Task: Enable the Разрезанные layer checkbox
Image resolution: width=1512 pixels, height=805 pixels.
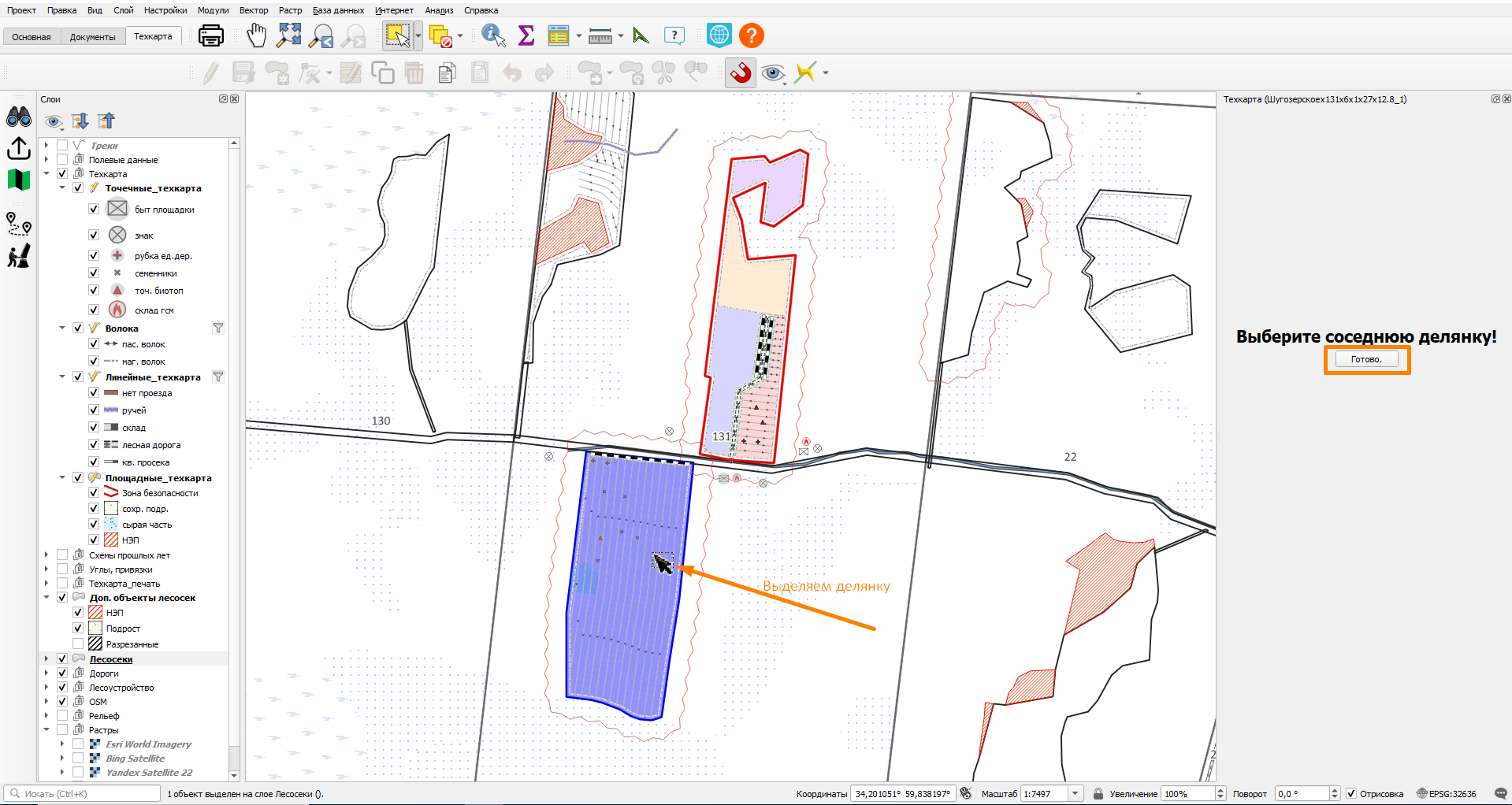Action: [x=78, y=644]
